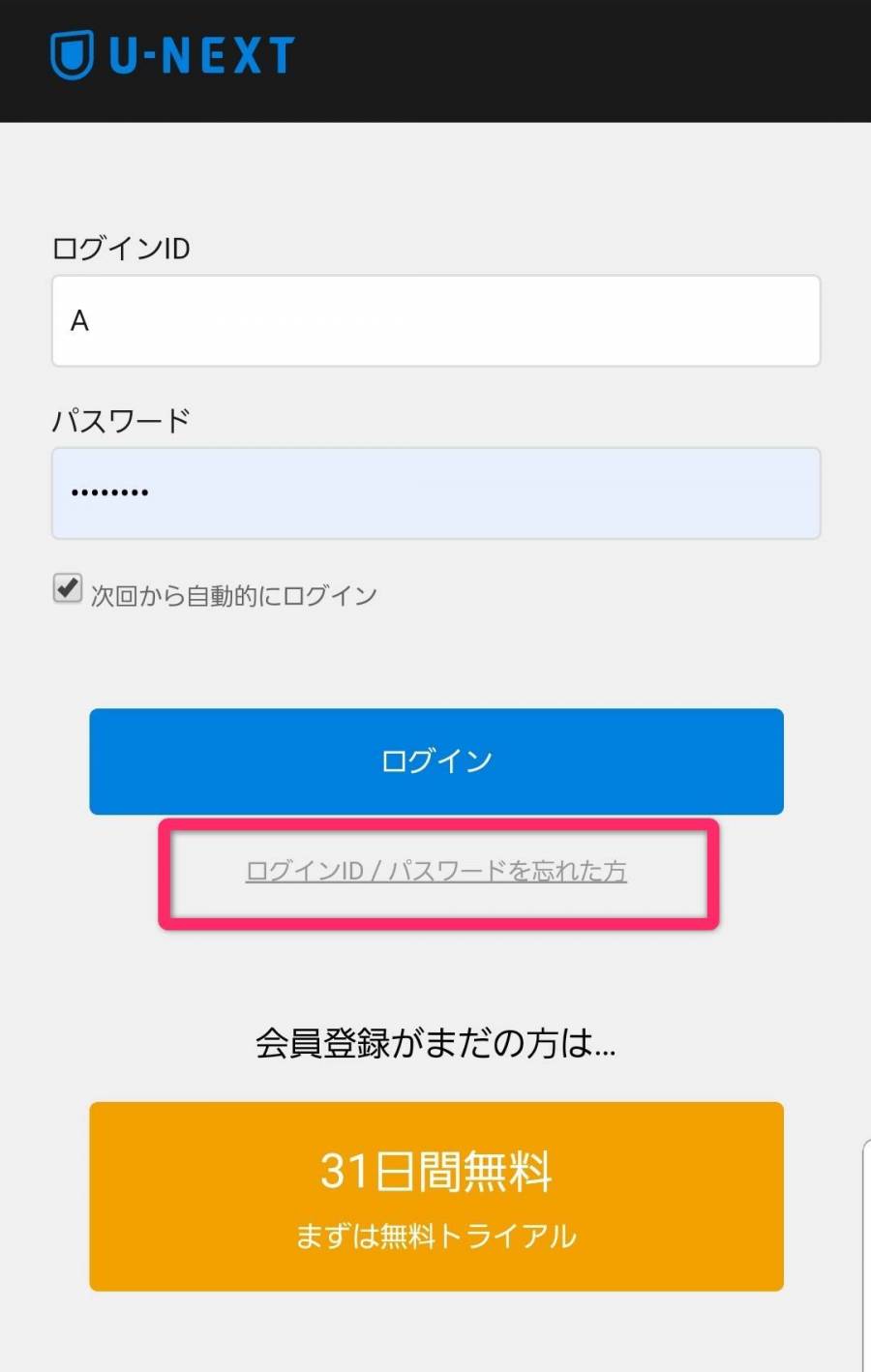This screenshot has height=1372, width=871.
Task: Focus the パスワード input field
Action: [435, 492]
